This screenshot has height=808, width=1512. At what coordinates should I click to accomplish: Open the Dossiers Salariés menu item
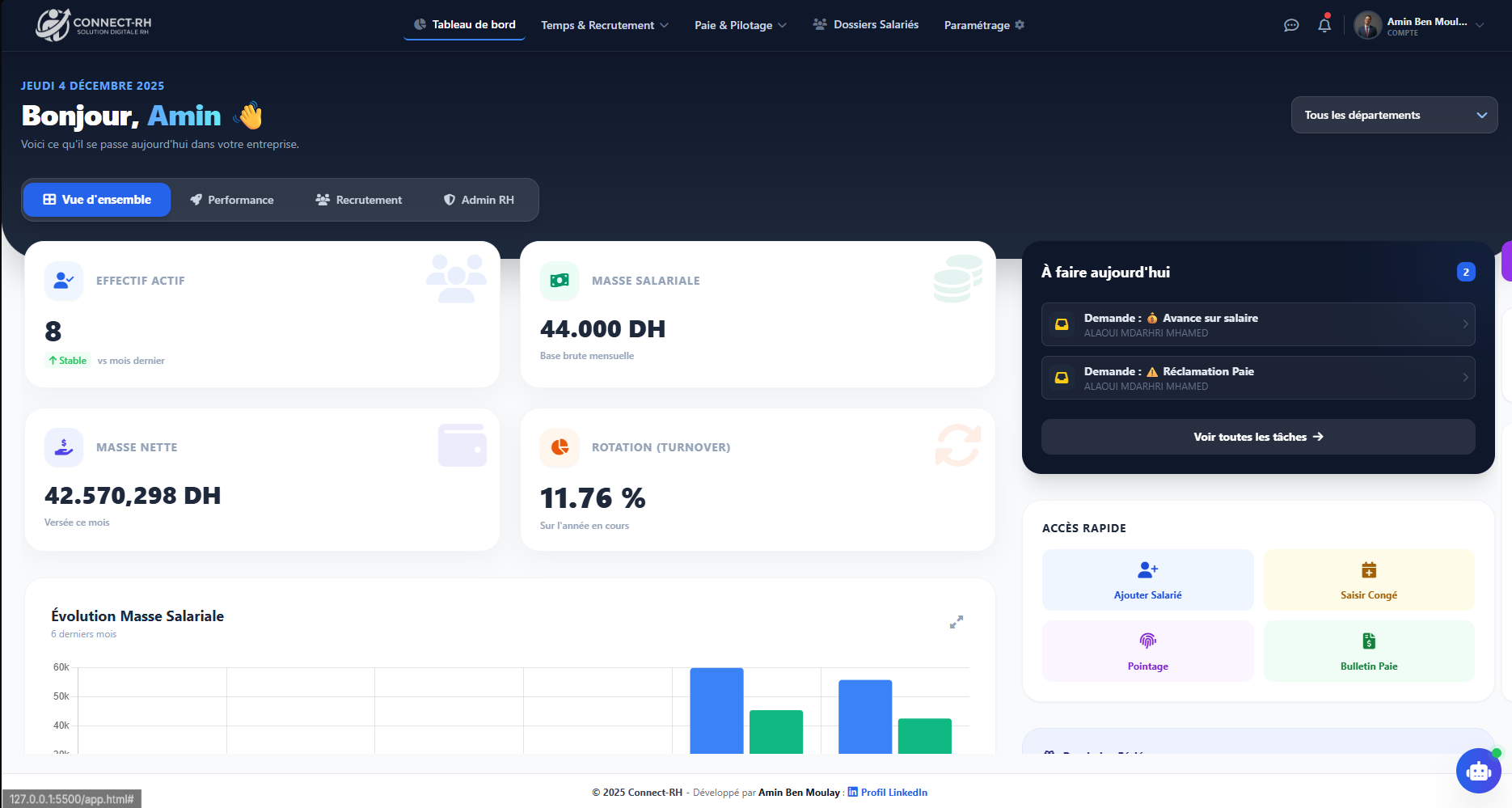point(864,24)
